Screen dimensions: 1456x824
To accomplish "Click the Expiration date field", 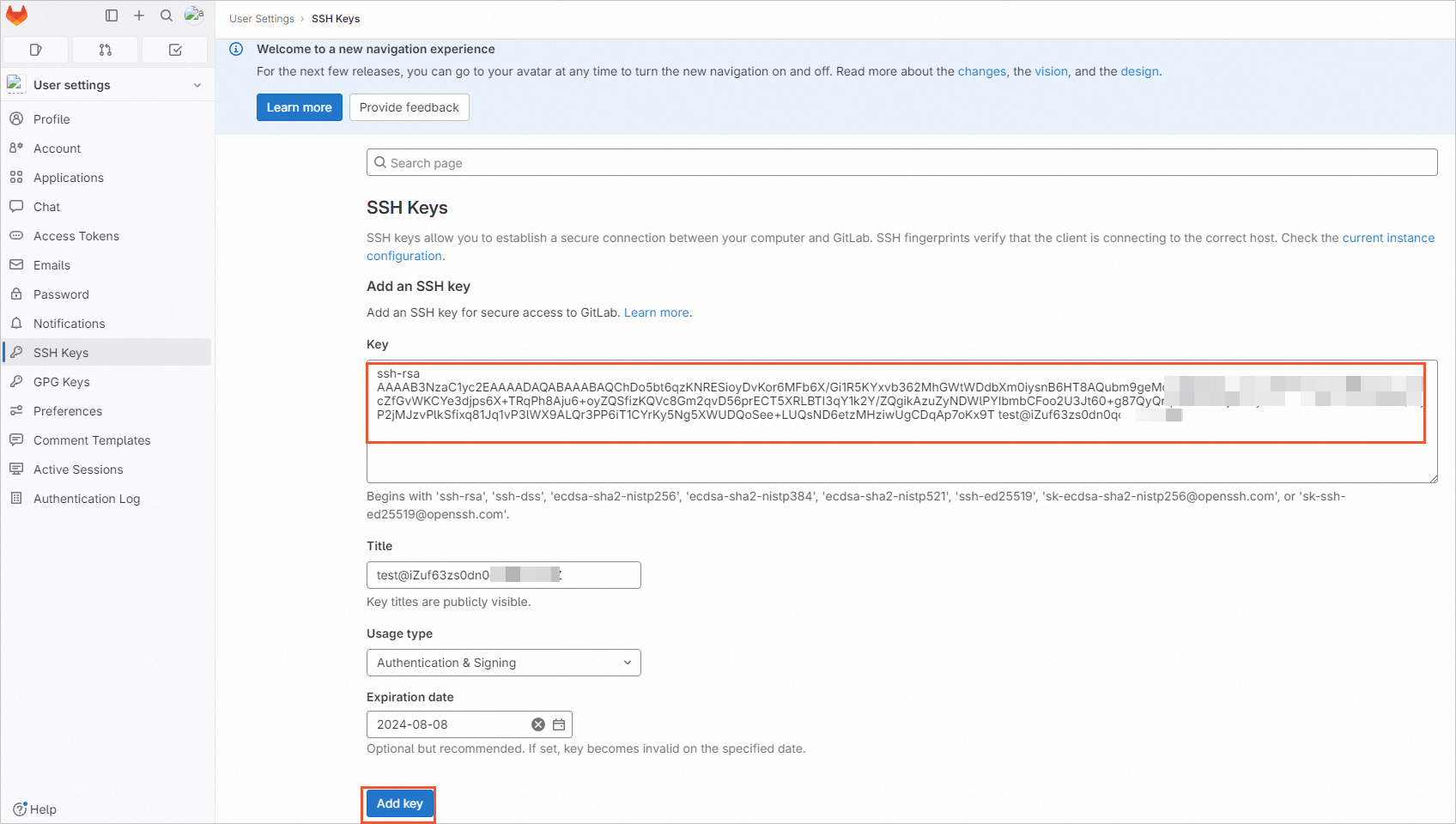I will click(470, 724).
